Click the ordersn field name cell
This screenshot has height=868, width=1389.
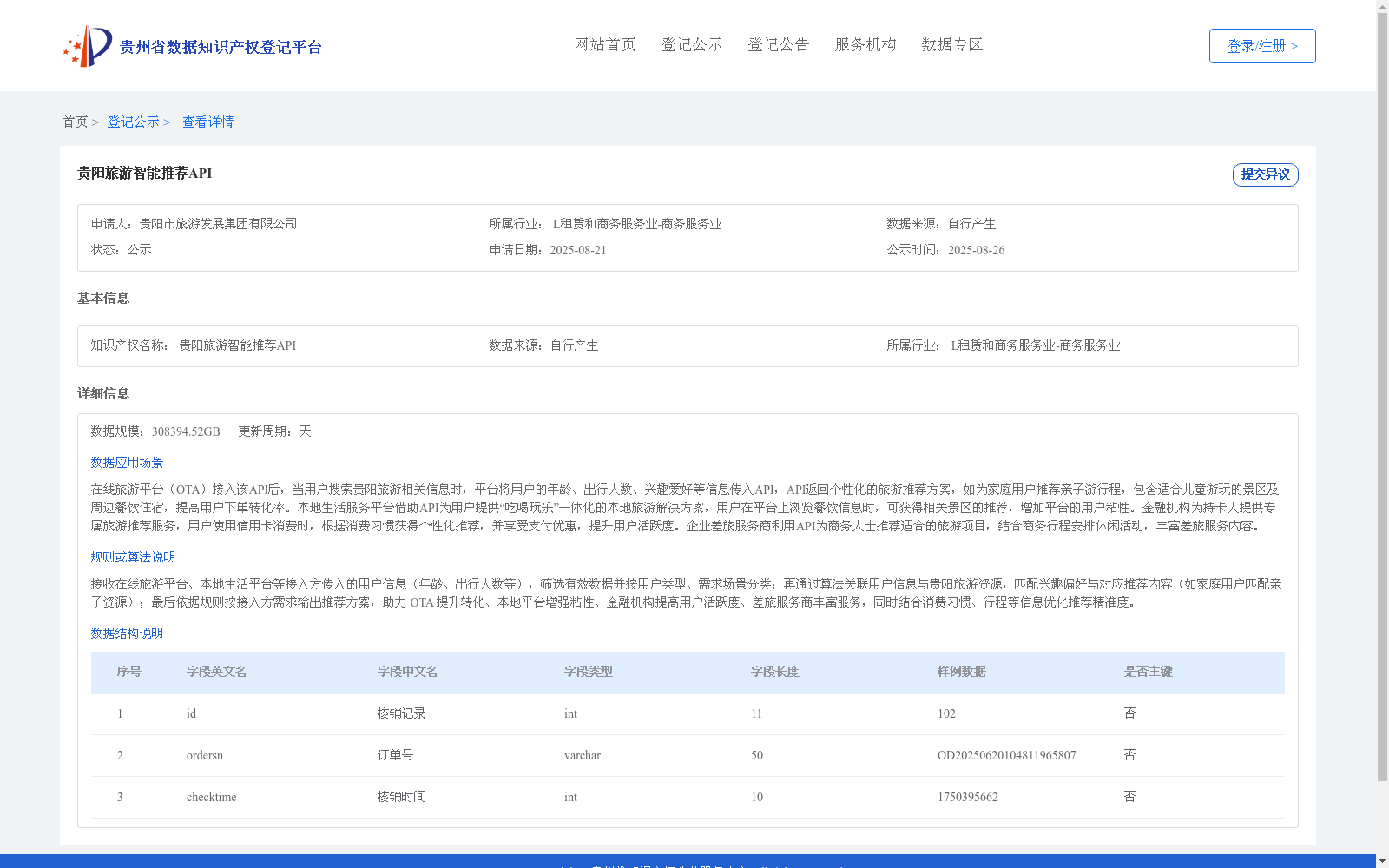click(205, 755)
